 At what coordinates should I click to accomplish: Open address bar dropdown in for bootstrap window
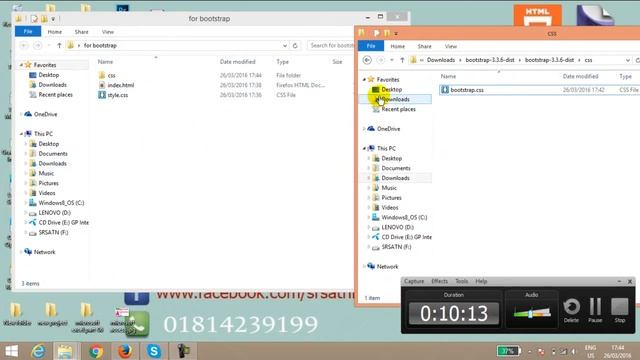[285, 45]
